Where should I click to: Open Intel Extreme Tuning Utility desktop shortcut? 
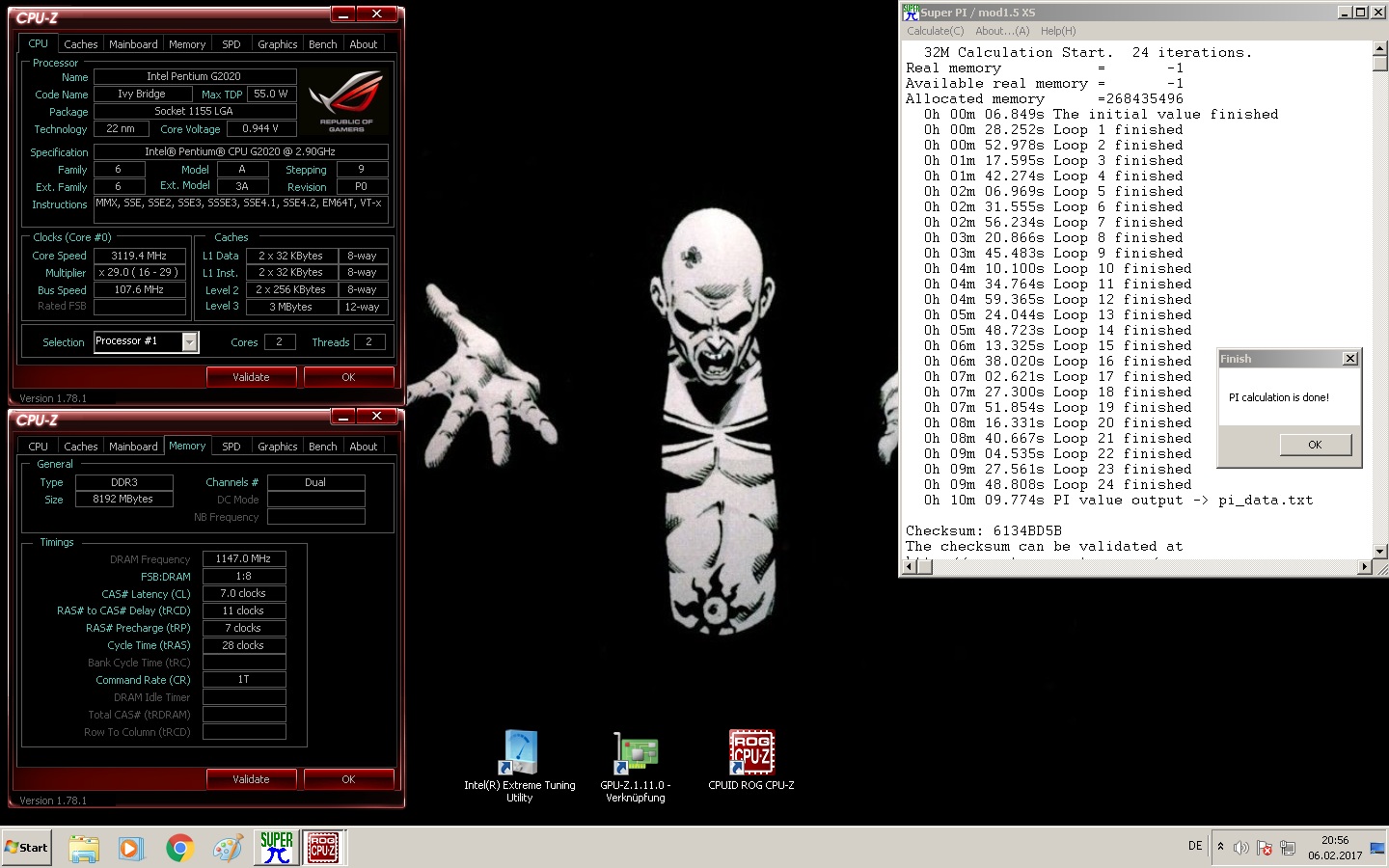pos(520,766)
